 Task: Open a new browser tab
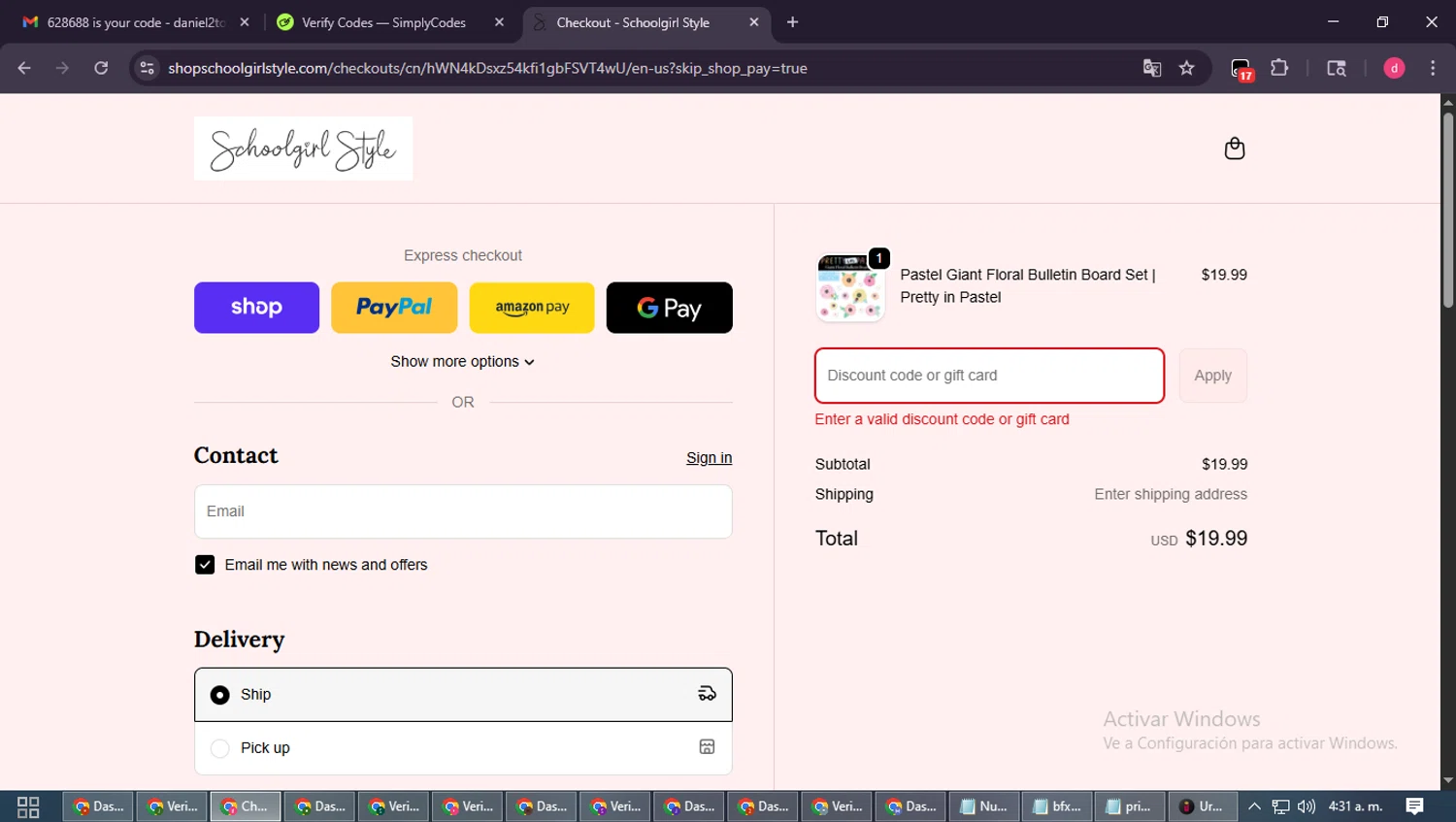[793, 22]
